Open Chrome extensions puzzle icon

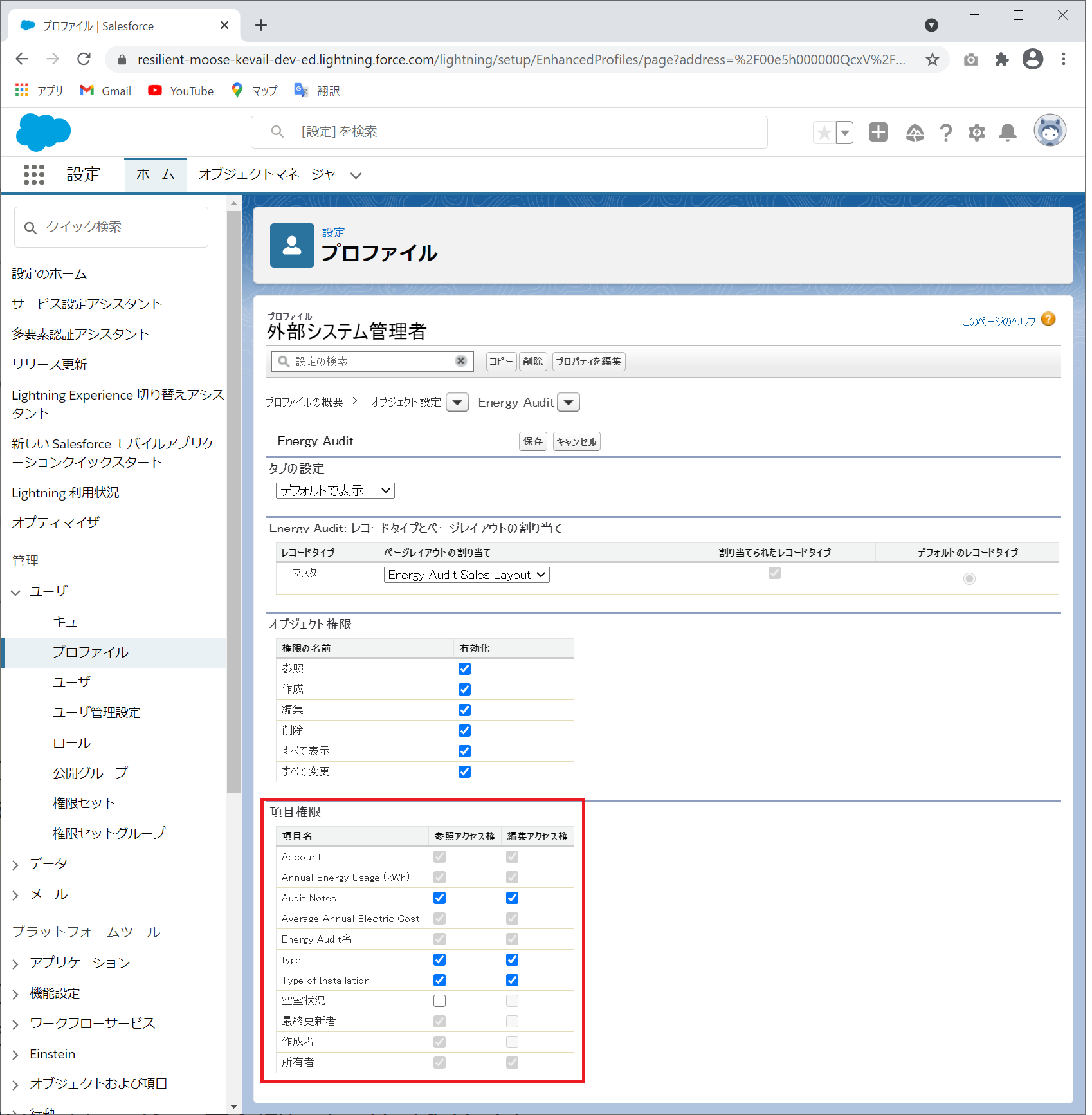[1001, 60]
